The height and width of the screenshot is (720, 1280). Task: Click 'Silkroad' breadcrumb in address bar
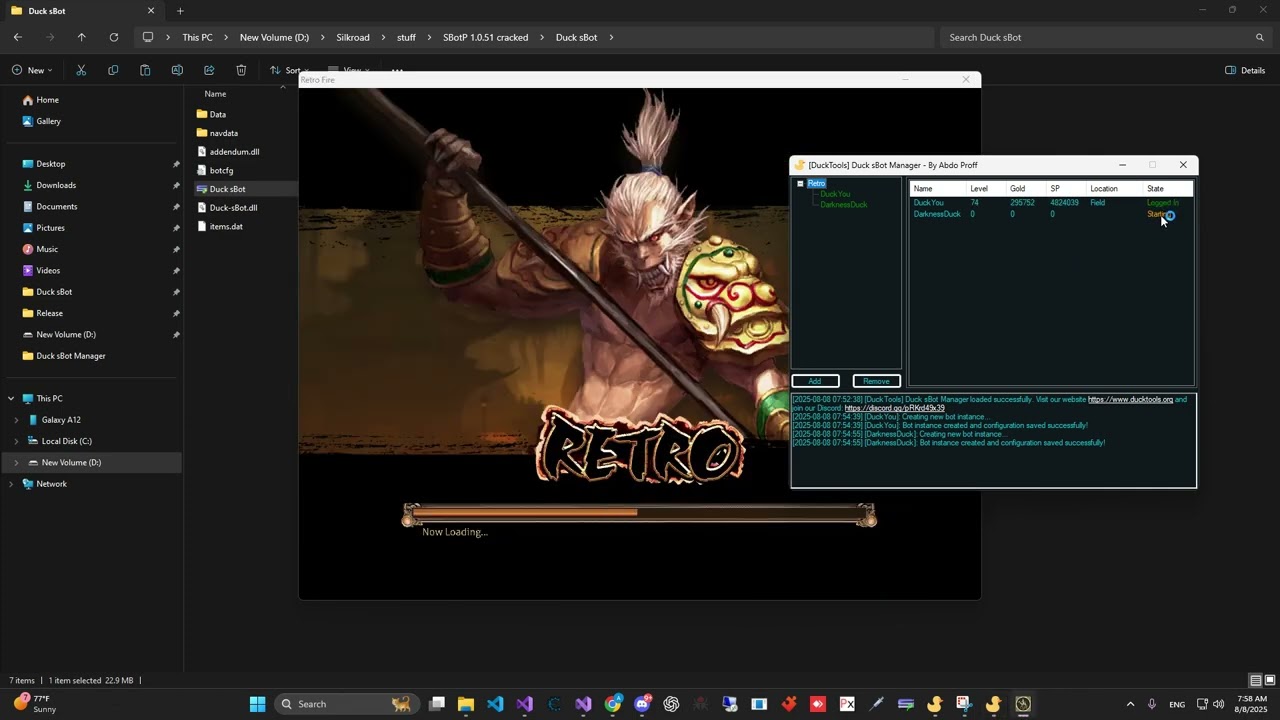pos(353,37)
